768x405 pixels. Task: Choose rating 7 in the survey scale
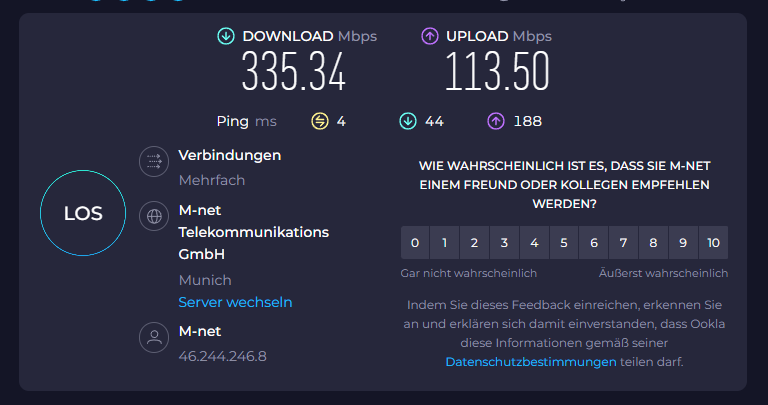[624, 242]
